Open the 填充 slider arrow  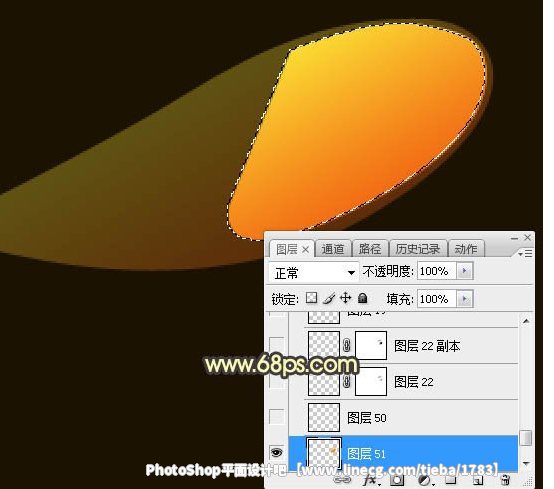[465, 299]
